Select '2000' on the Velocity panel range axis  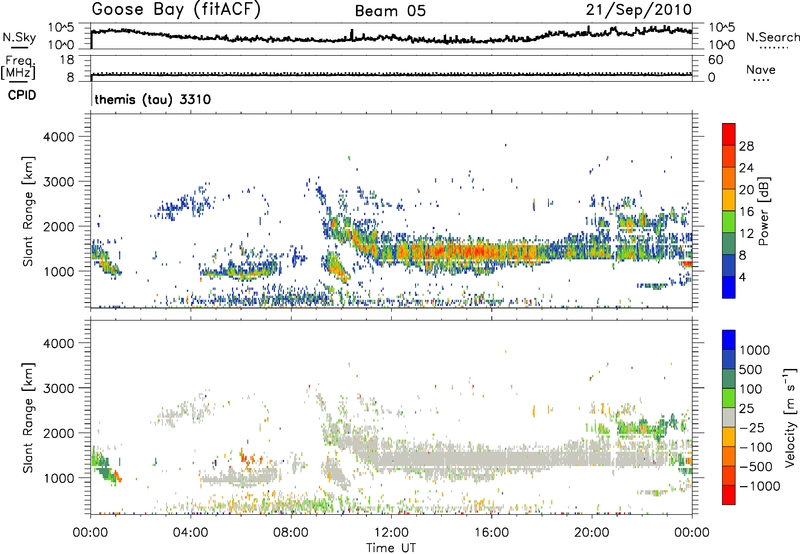(59, 433)
